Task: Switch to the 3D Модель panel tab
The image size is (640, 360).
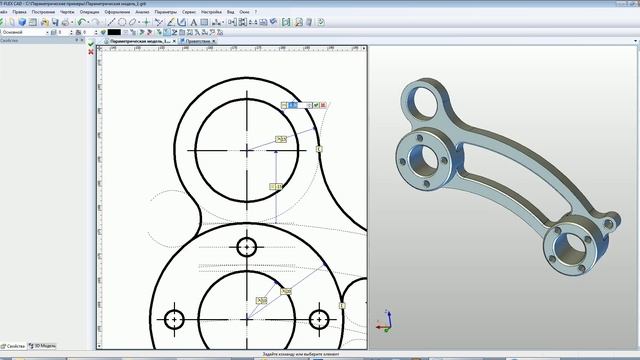Action: click(42, 346)
